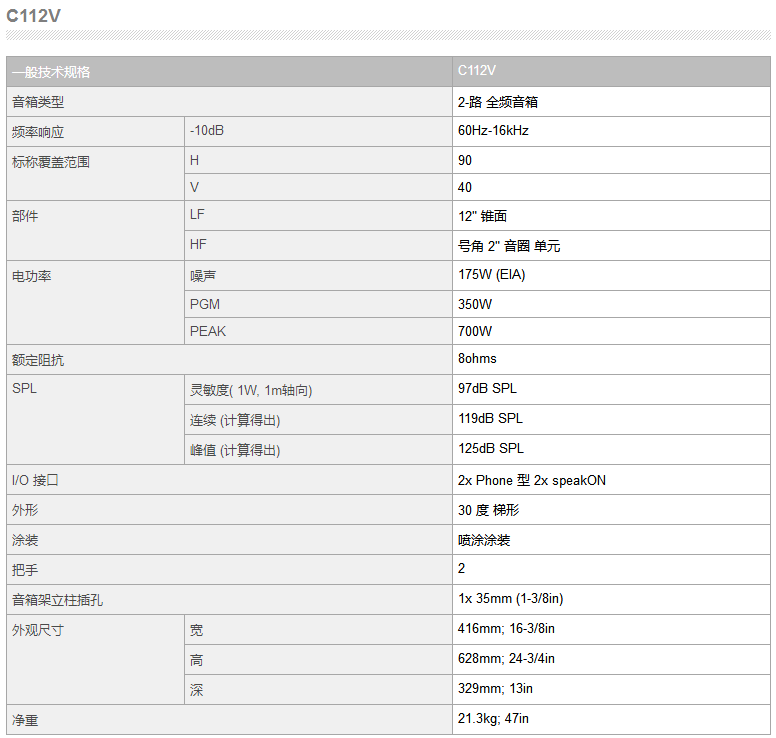Select the '喷涂涂装' value
This screenshot has height=738, width=776.
(484, 540)
